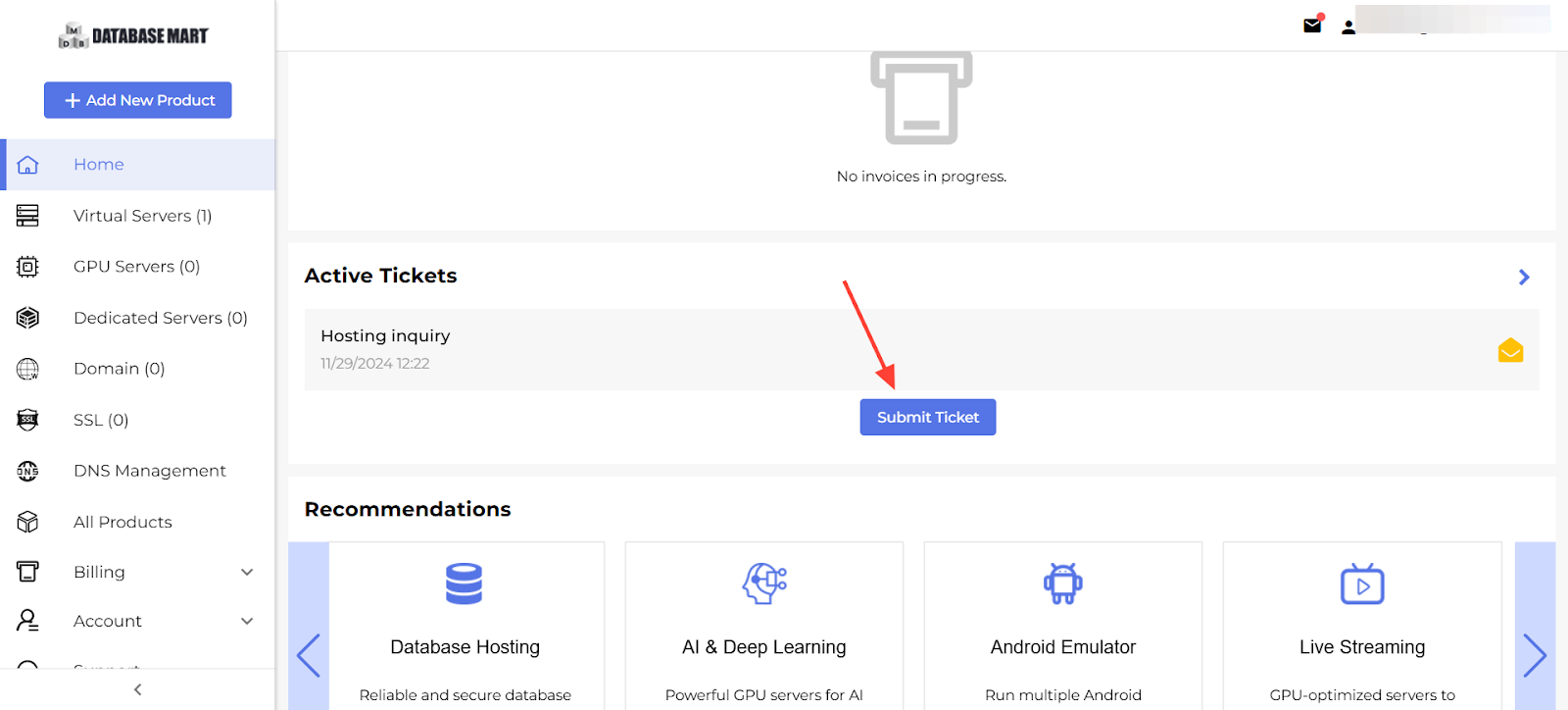The height and width of the screenshot is (710, 1568).
Task: Click the Add New Product button
Action: 138,100
